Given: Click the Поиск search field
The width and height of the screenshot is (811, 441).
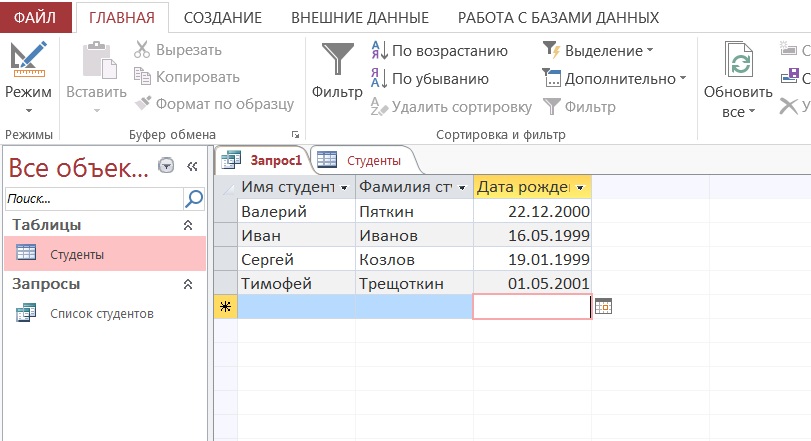Looking at the screenshot, I should (x=94, y=199).
